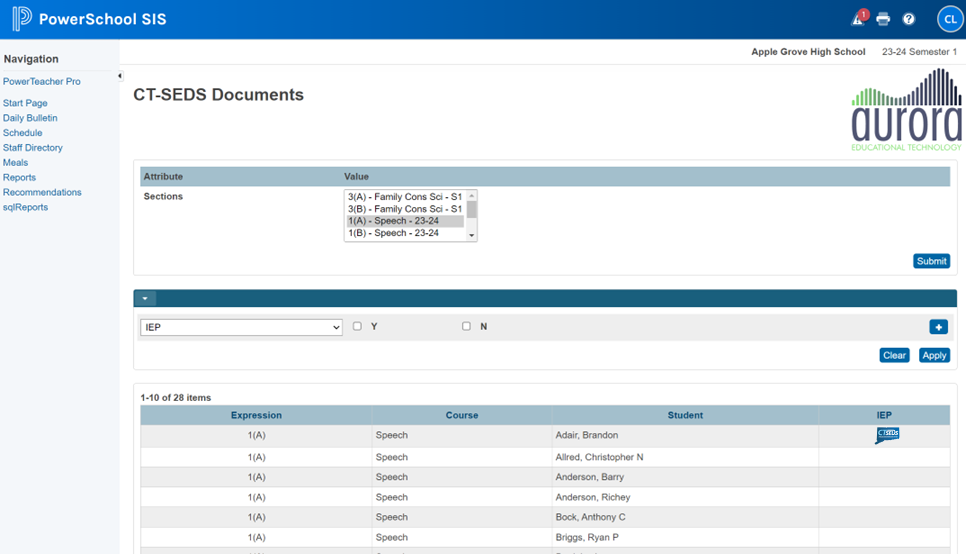Viewport: 966px width, 554px height.
Task: Select 3(A) Family Cons Sci section
Action: [x=404, y=197]
